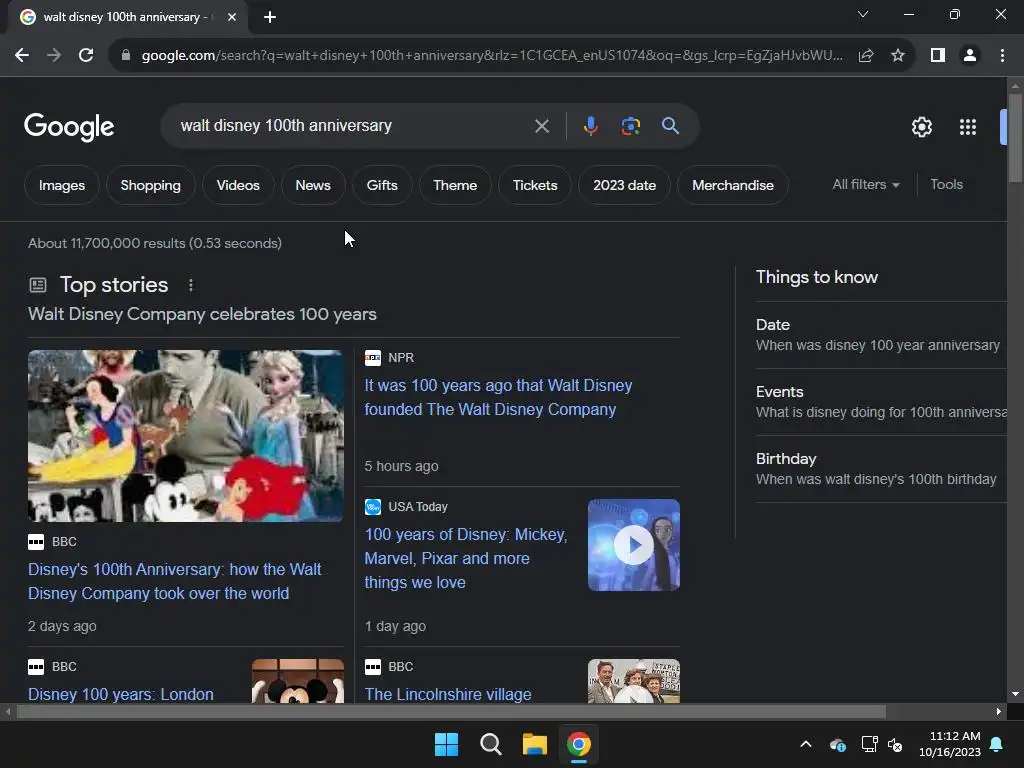Click the address bar URL

coord(491,56)
